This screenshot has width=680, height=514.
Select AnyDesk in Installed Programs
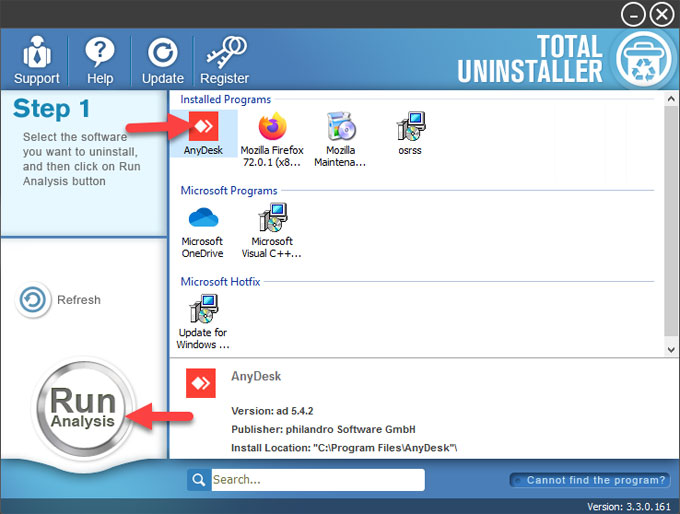203,133
